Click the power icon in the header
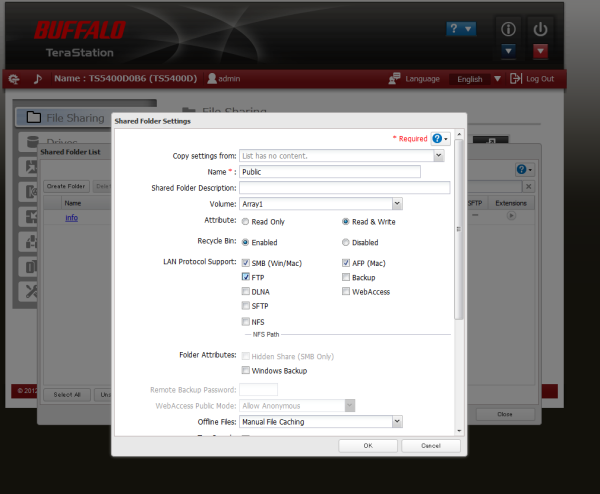The image size is (600, 494). click(x=541, y=28)
